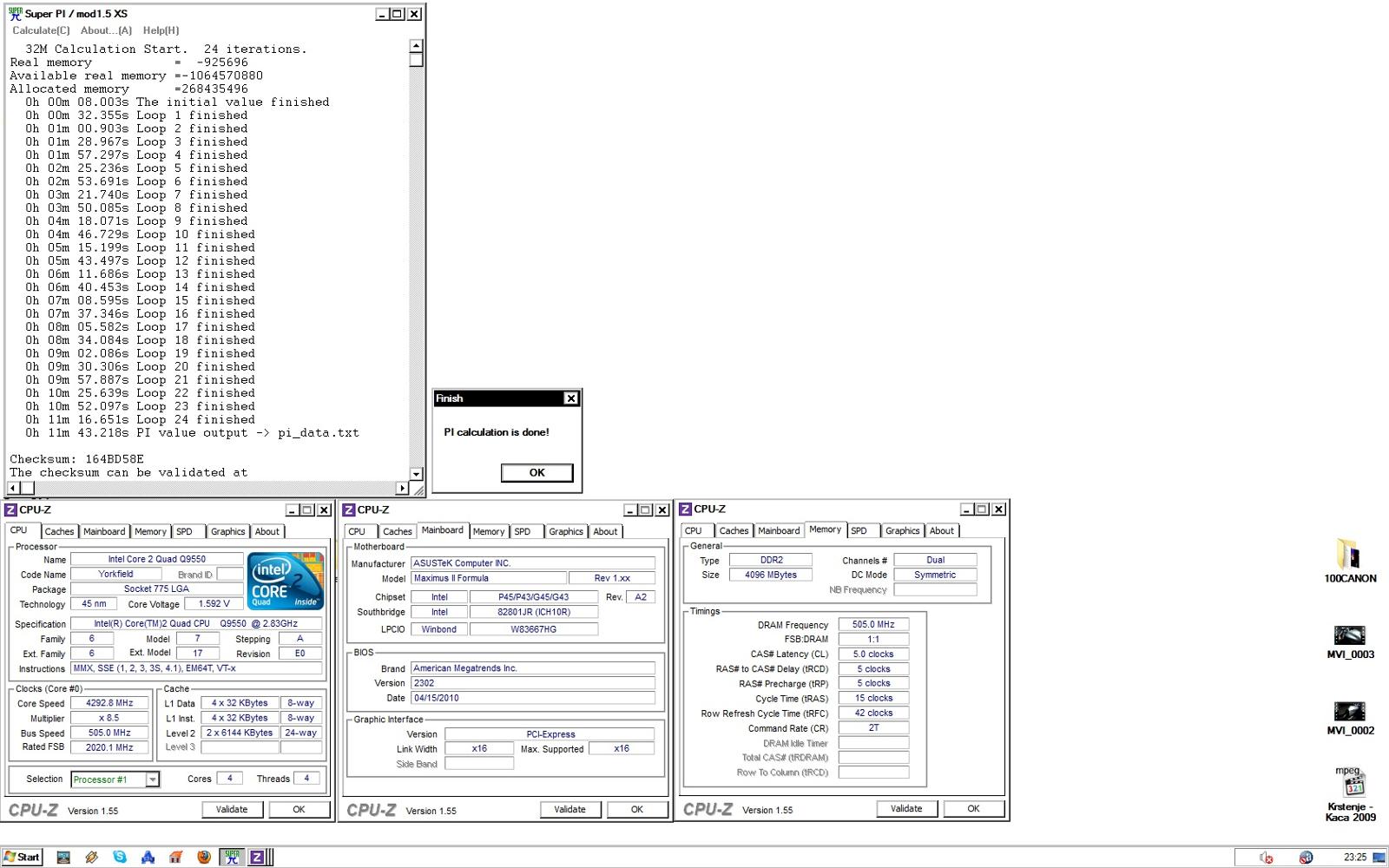
Task: Click the PI value output pi_data.txt line
Action: coord(192,432)
